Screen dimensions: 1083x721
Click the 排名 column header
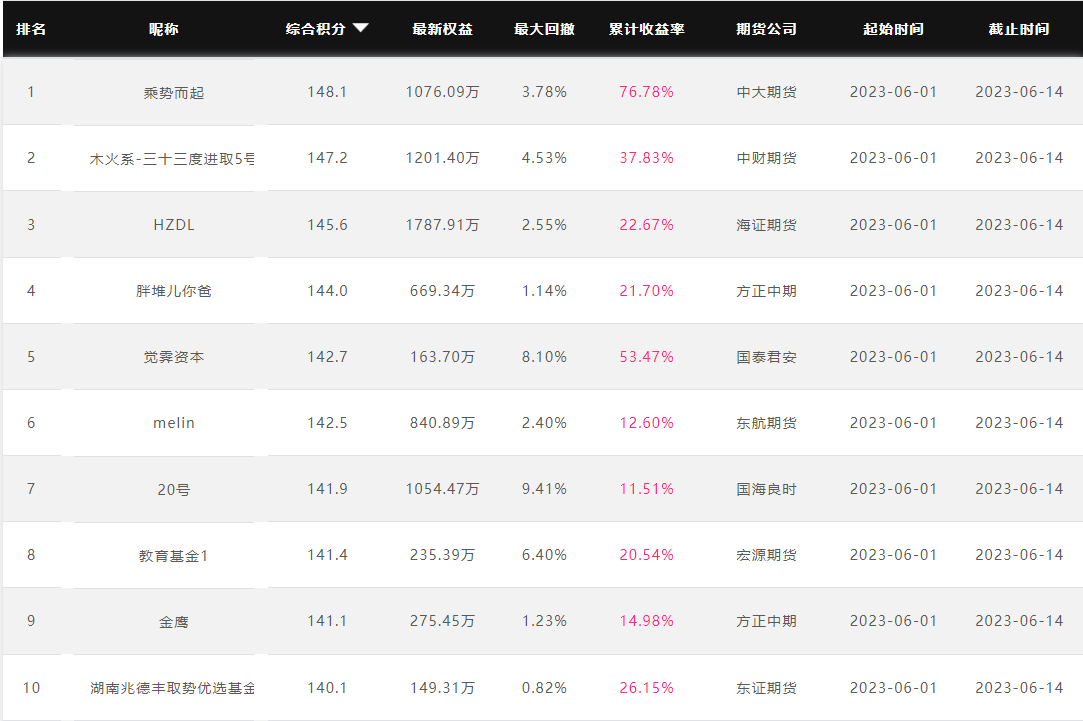pyautogui.click(x=31, y=29)
